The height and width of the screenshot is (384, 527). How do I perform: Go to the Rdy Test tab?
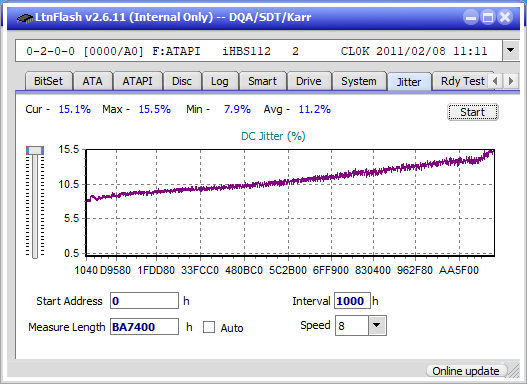(x=462, y=81)
